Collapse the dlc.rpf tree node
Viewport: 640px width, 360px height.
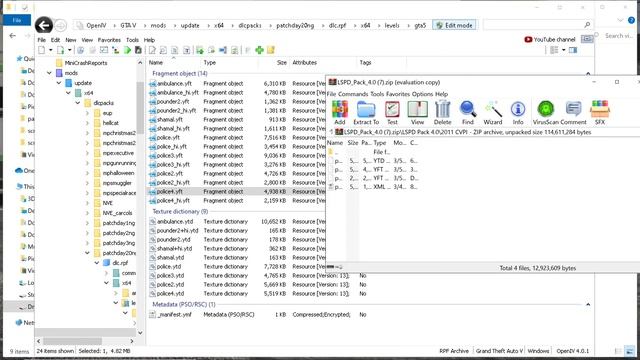coord(97,263)
